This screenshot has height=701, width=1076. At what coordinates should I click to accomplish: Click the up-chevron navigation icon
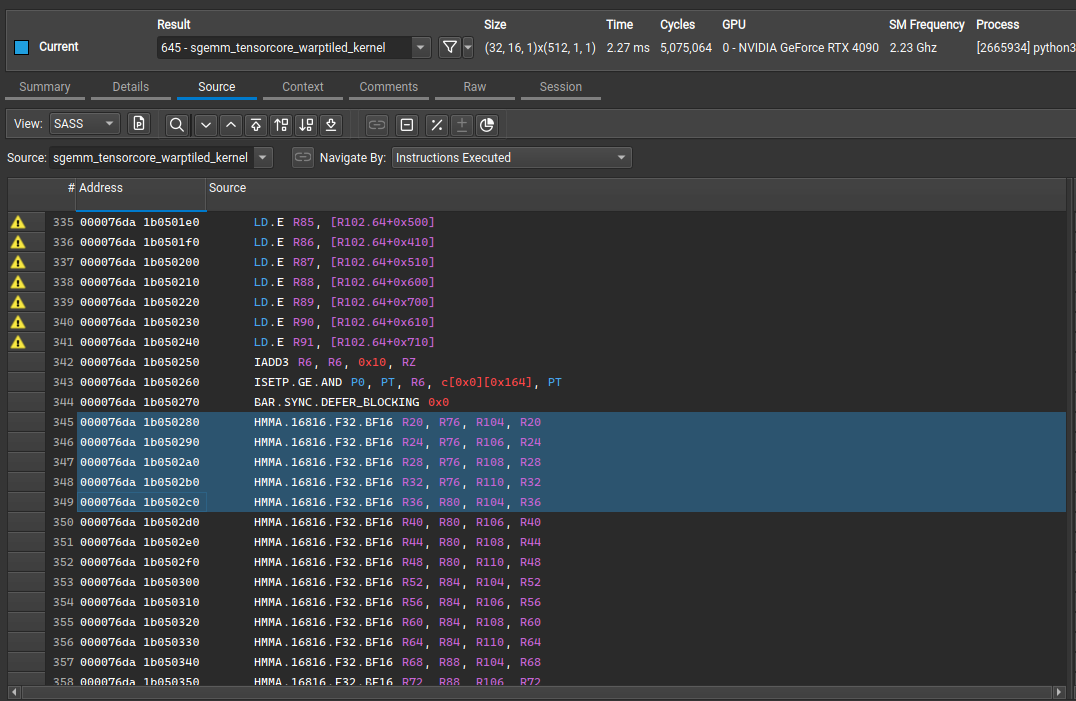231,125
